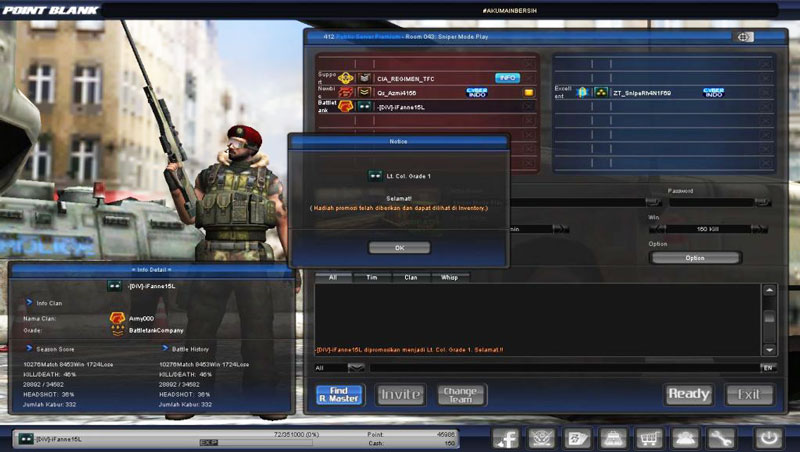Switch to the Whisp chat tab
Image resolution: width=800 pixels, height=452 pixels.
449,277
